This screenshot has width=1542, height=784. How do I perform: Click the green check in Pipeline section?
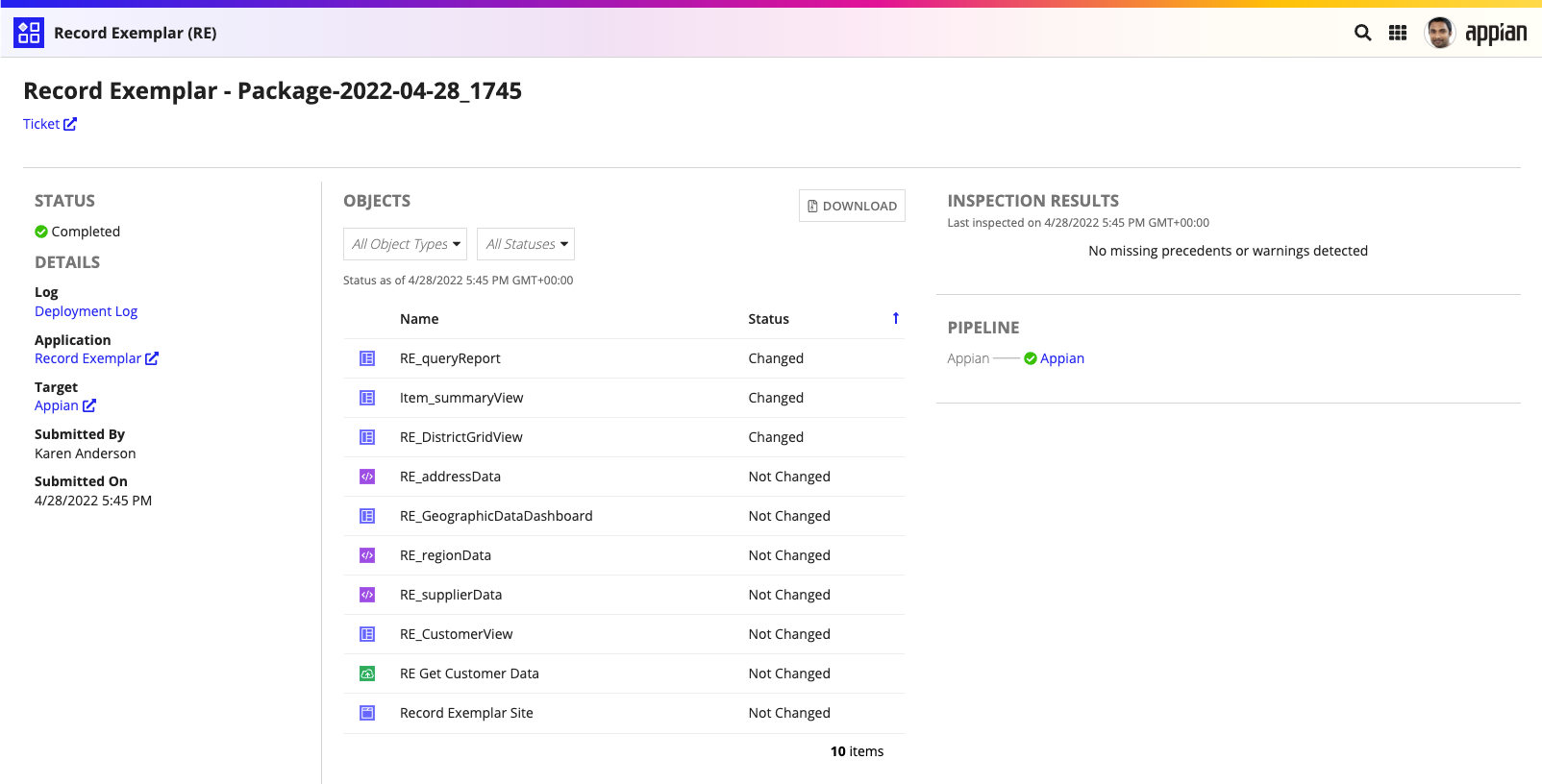coord(1031,358)
